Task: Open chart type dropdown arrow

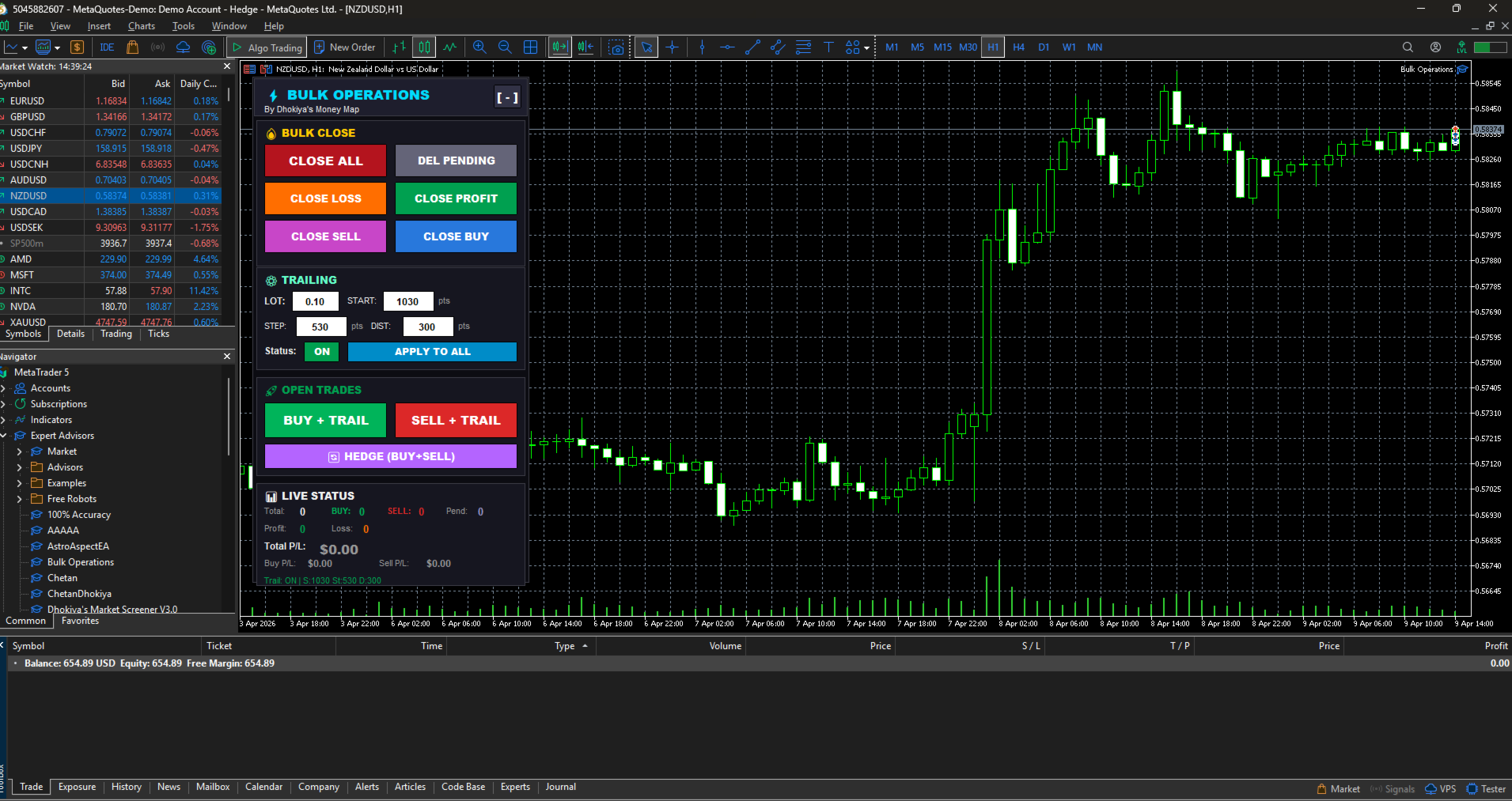Action: pyautogui.click(x=25, y=48)
